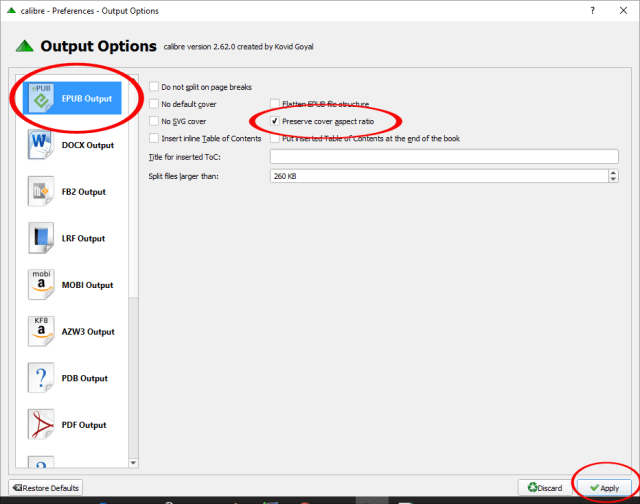Screen dimensions: 640x504
Task: Enable Do not split on page breaks
Action: 154,87
